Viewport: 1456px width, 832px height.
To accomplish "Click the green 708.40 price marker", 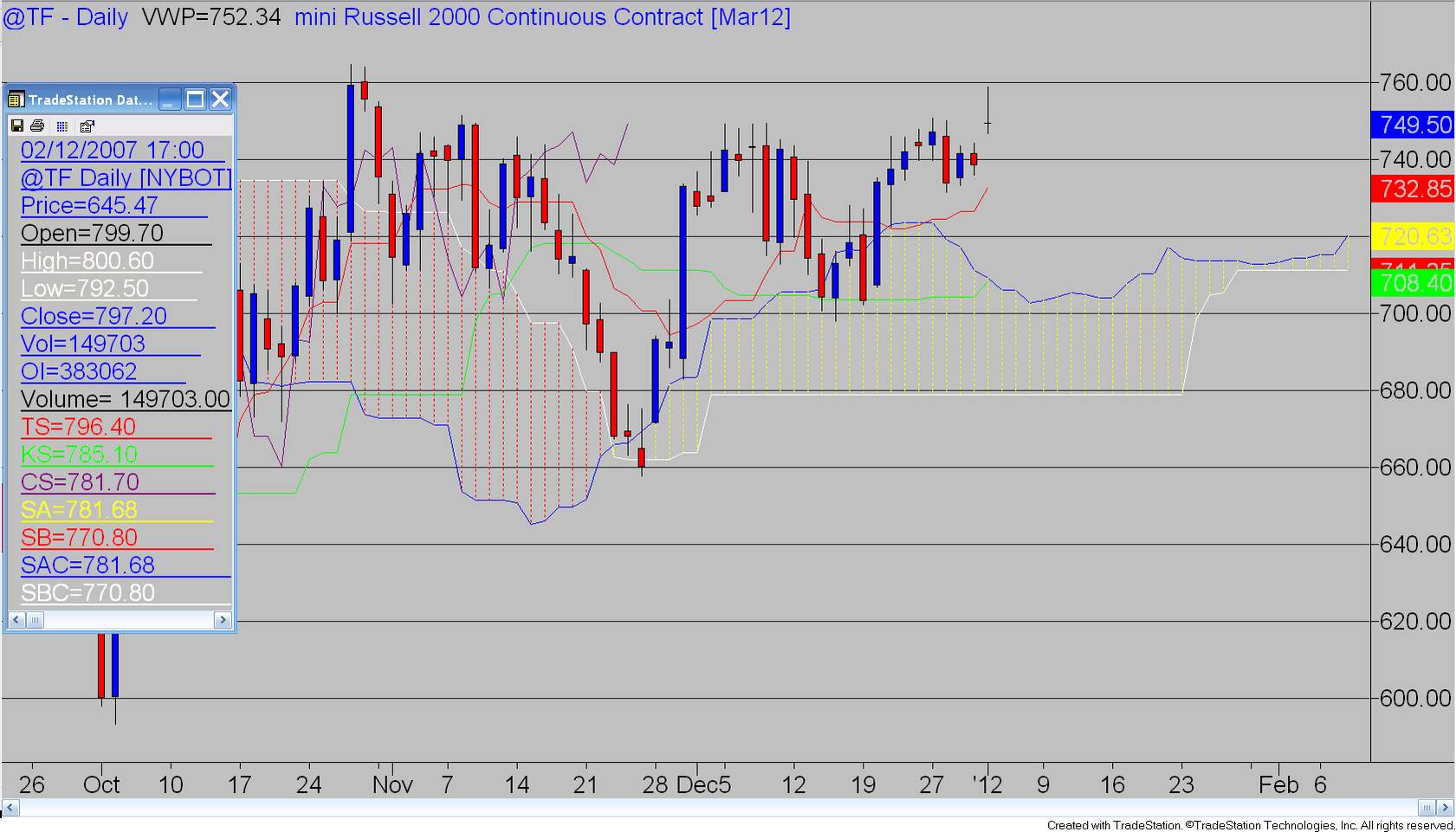I will 1414,283.
